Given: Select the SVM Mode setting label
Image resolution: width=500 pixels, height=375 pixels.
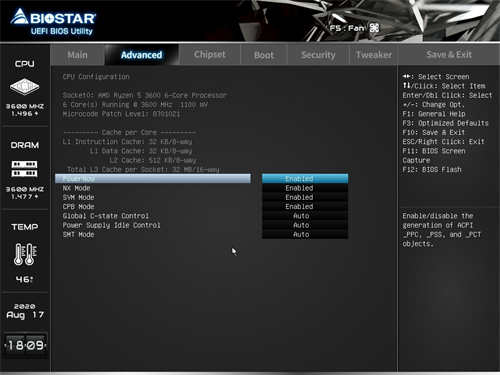Looking at the screenshot, I should [79, 197].
